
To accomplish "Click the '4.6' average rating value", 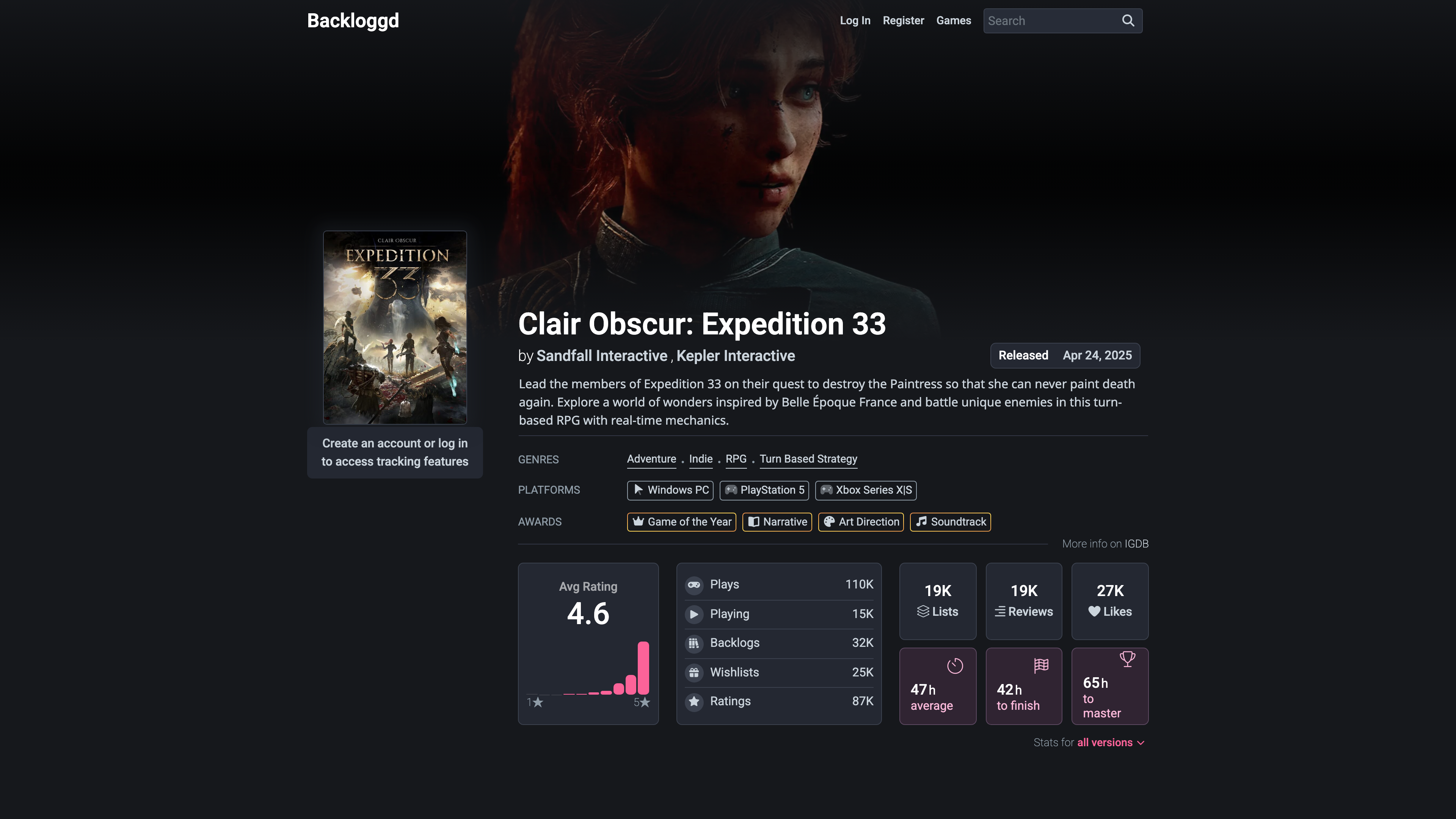I will tap(588, 614).
